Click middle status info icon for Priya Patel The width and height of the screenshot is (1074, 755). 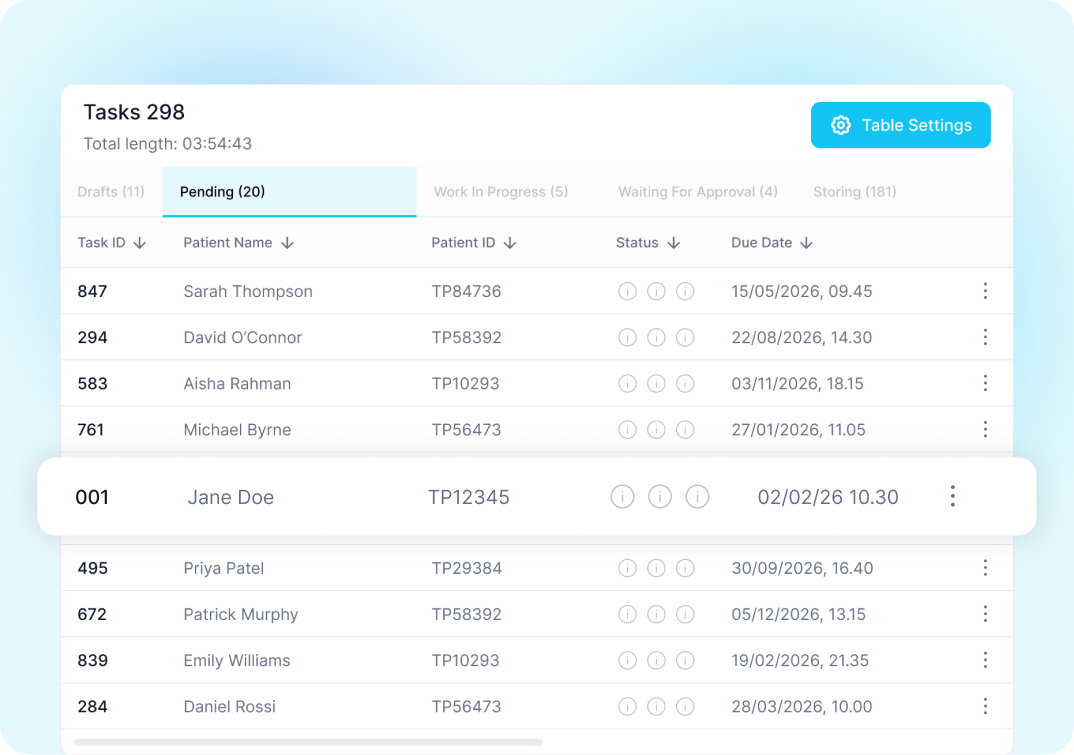tap(656, 568)
